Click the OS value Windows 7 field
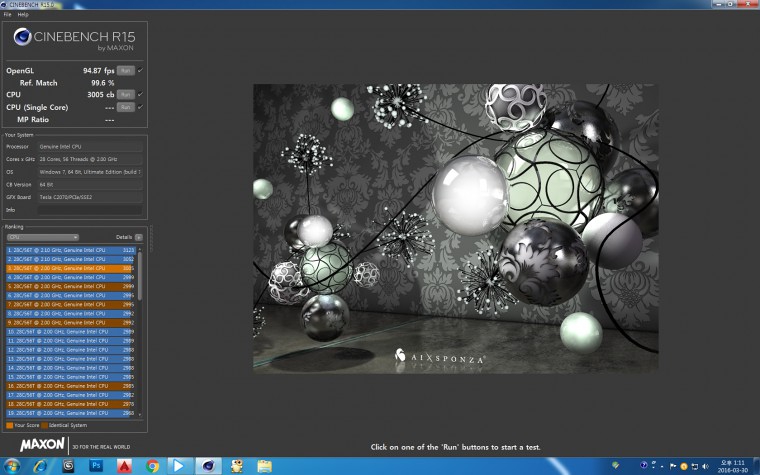Image resolution: width=760 pixels, height=475 pixels. (x=90, y=172)
